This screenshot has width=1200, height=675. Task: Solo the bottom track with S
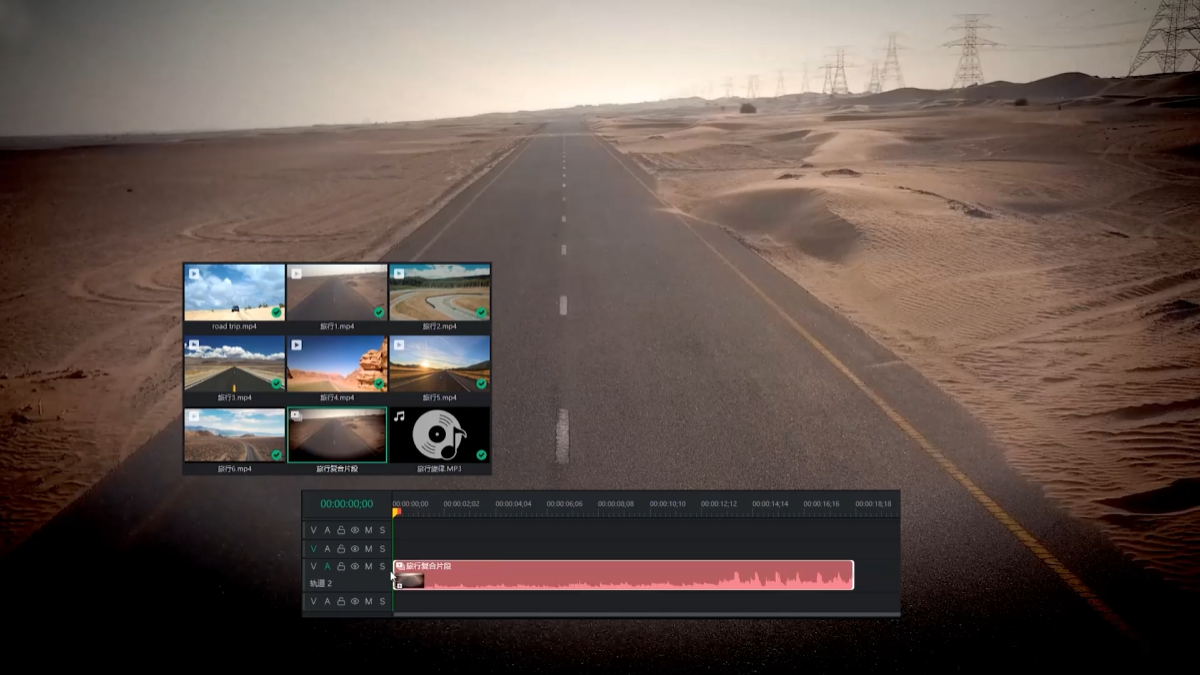coord(382,601)
